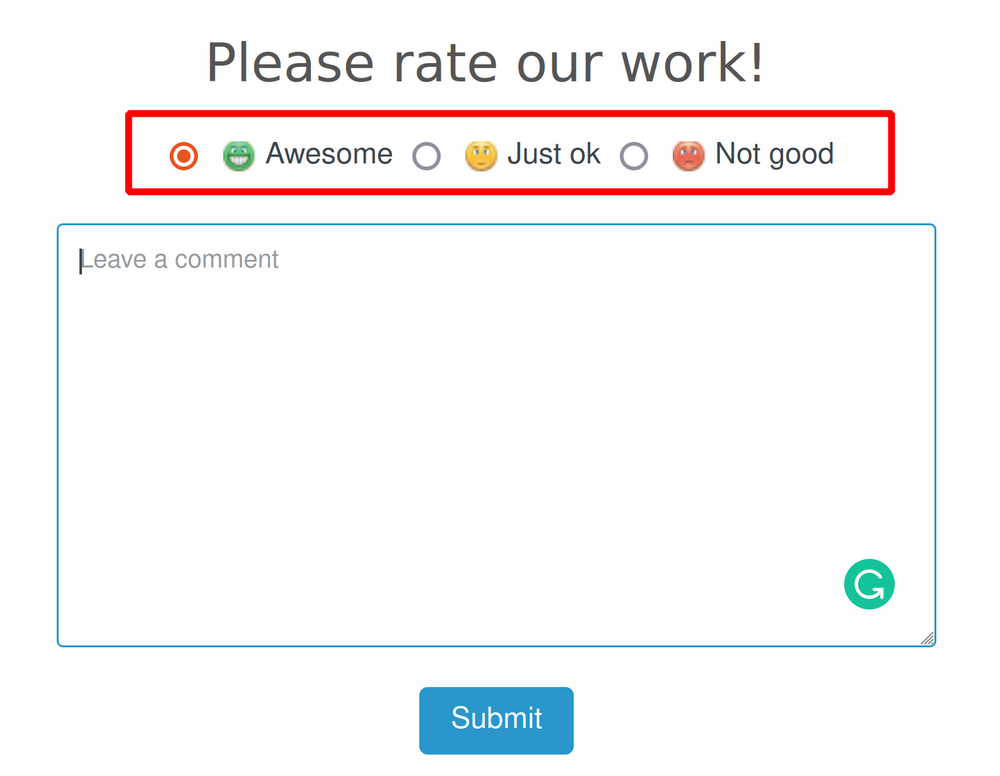
Task: Select the Awesome radio button
Action: click(x=184, y=156)
